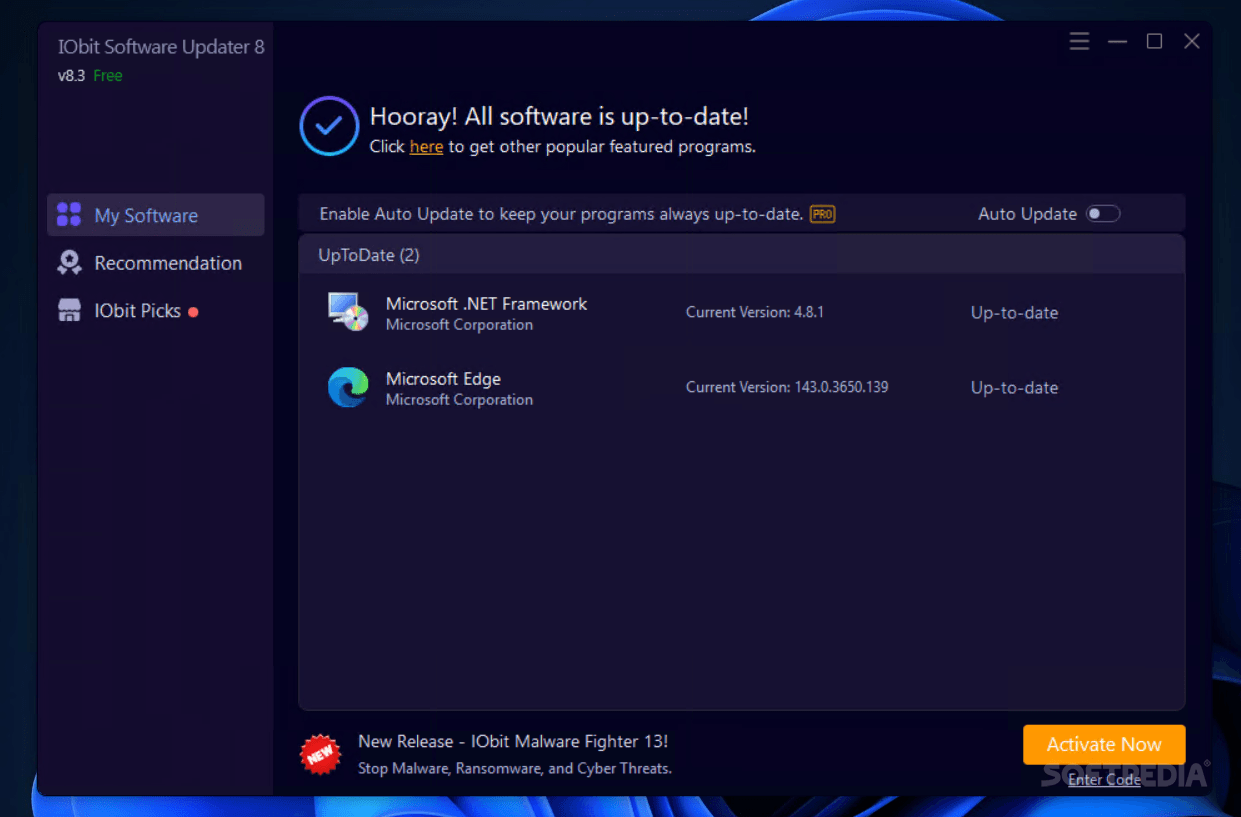Follow the 'here' link for featured programs
1241x817 pixels.
point(426,147)
